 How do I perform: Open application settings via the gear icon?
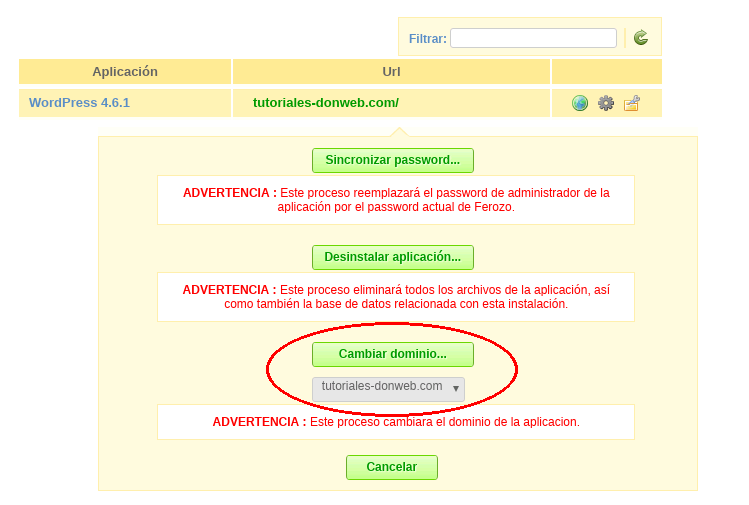[x=606, y=103]
